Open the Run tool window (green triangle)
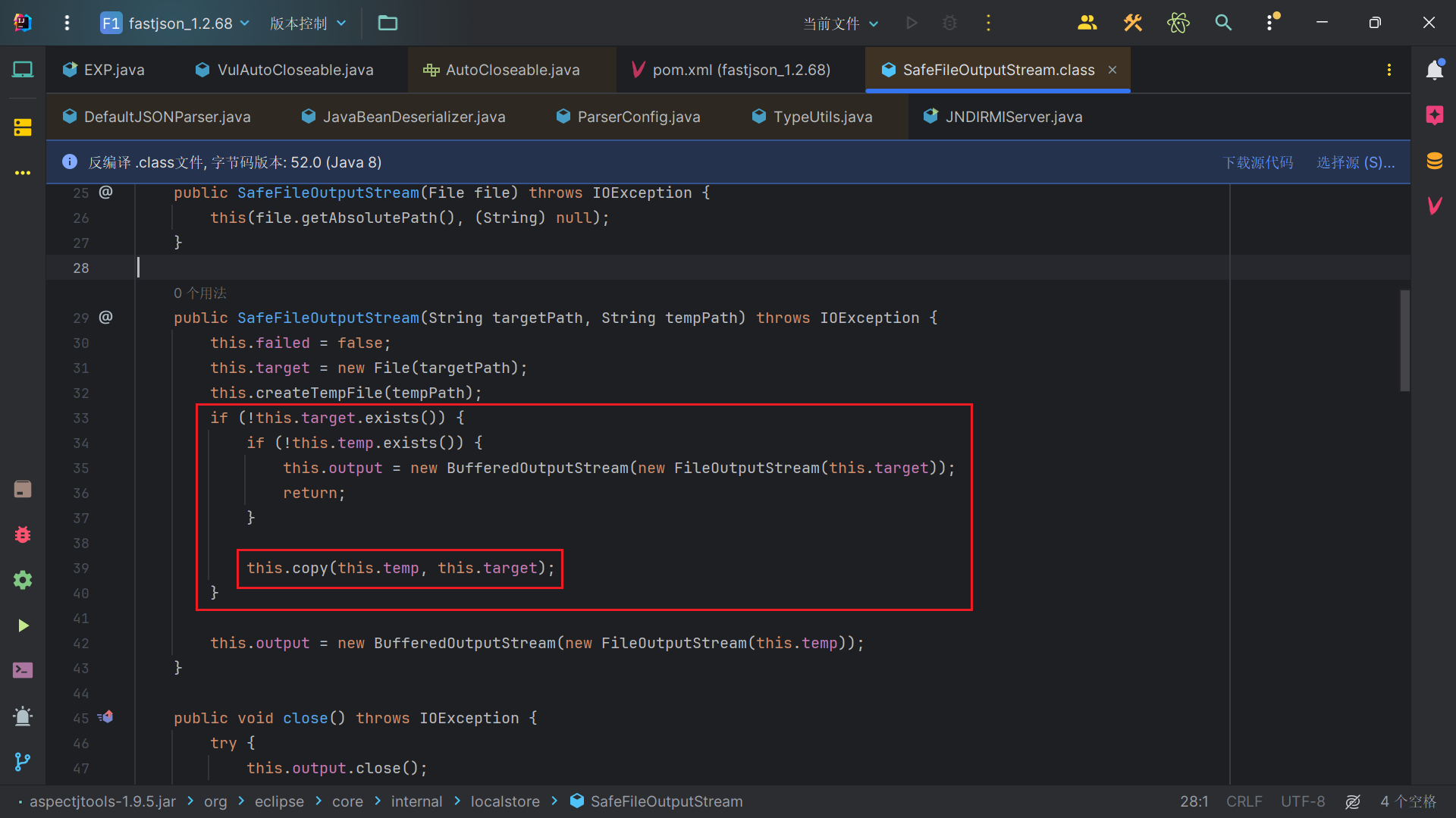Screen dimensions: 1456x818 tap(23, 625)
